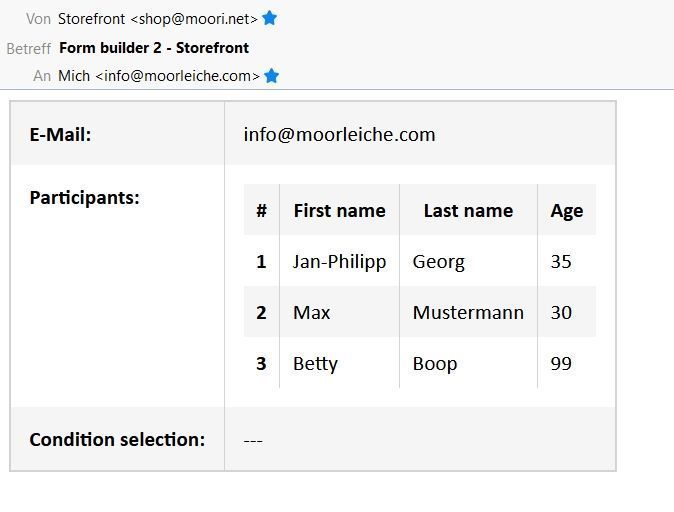Click the 'E-Mail:' field label

(x=60, y=134)
